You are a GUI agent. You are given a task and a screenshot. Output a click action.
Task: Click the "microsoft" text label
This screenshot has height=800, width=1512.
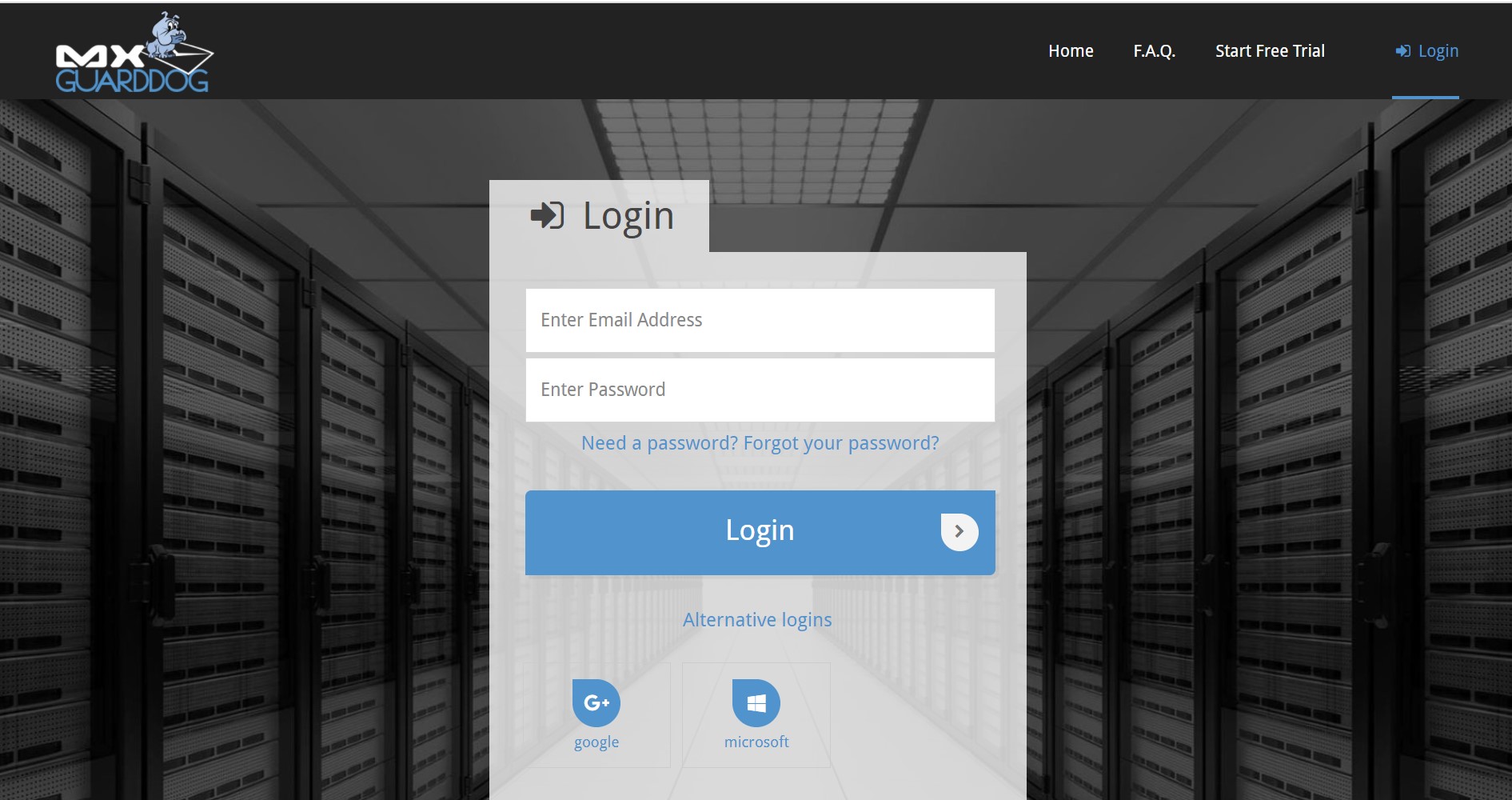(x=756, y=742)
